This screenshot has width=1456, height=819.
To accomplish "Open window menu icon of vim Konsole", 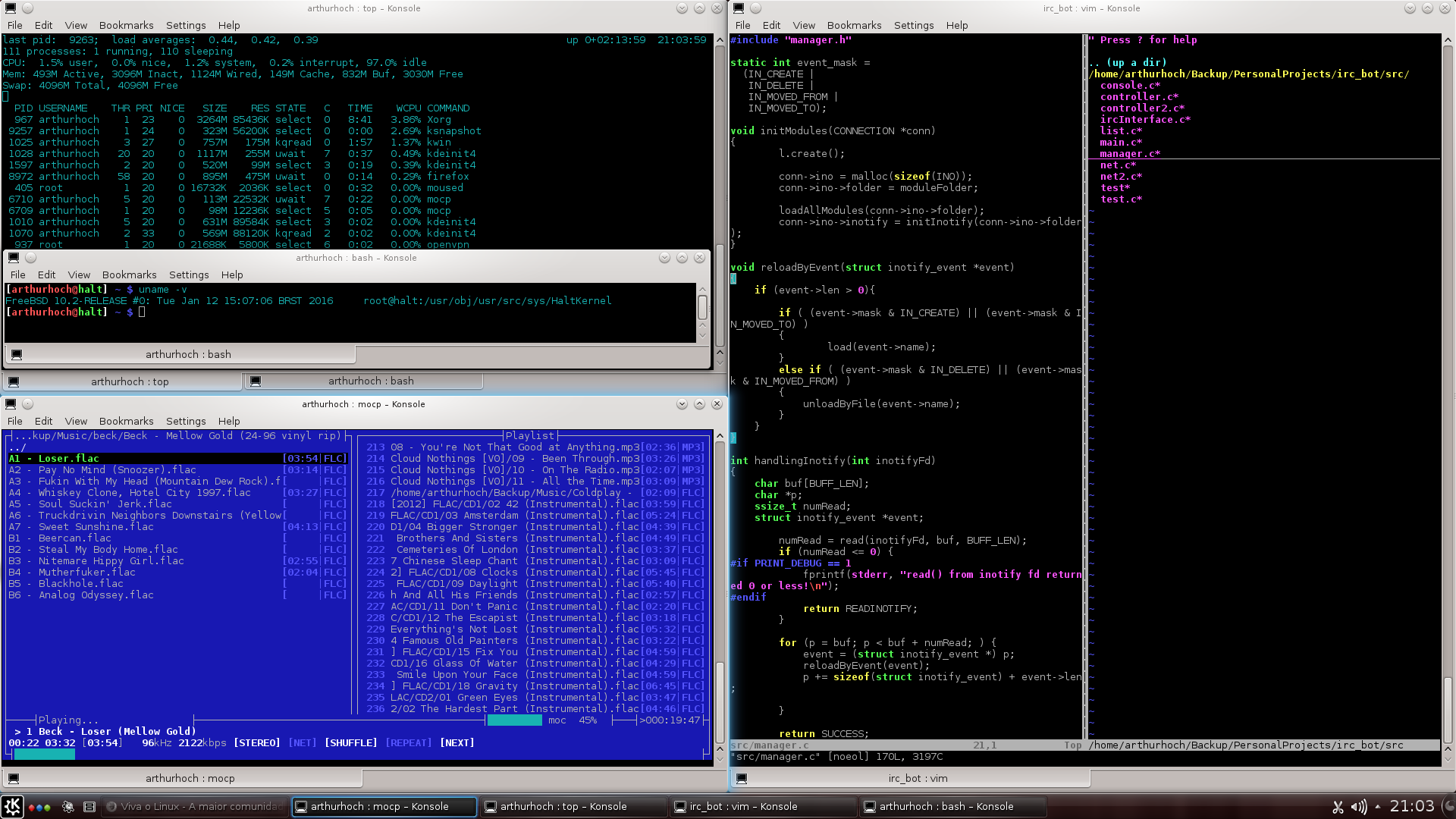I will point(739,8).
